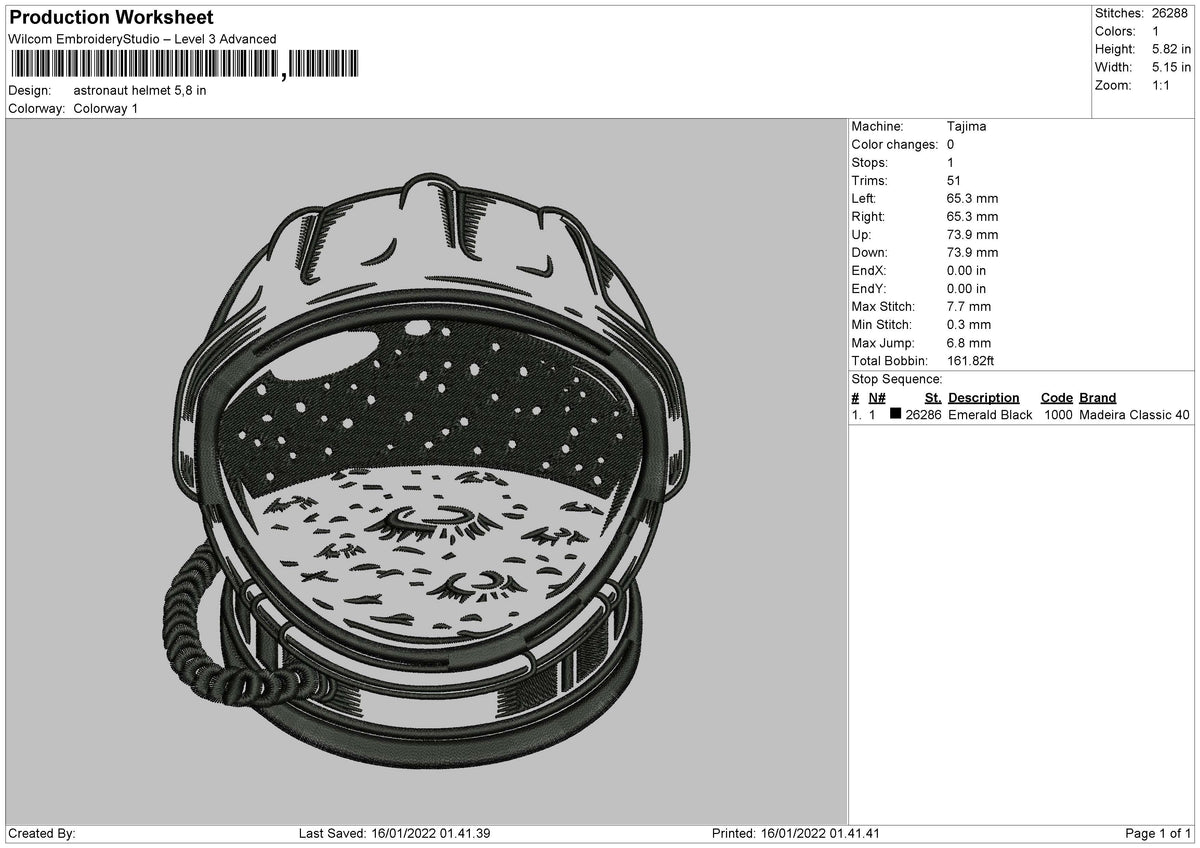The image size is (1200, 848).
Task: Click the Description column header
Action: pyautogui.click(x=984, y=398)
